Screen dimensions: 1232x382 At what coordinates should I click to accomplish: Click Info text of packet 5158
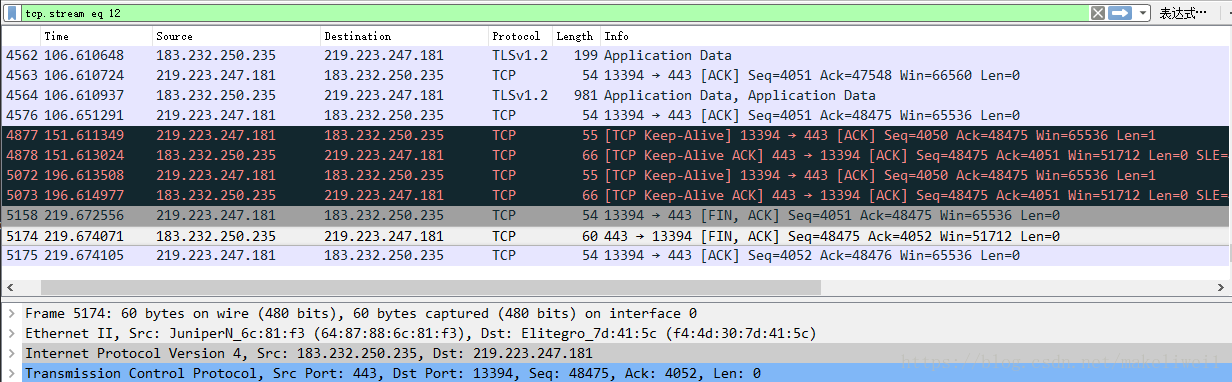(832, 216)
